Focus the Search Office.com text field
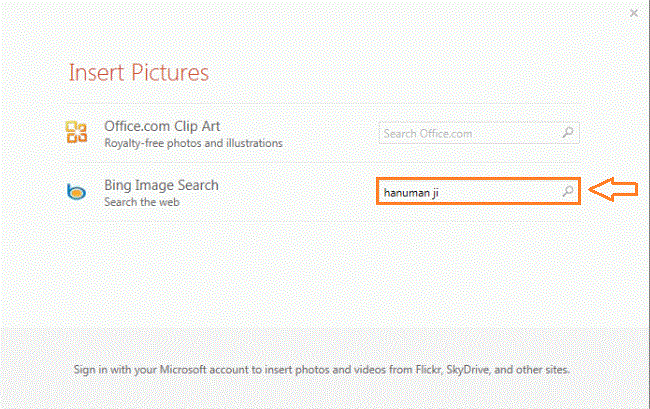 pos(468,133)
